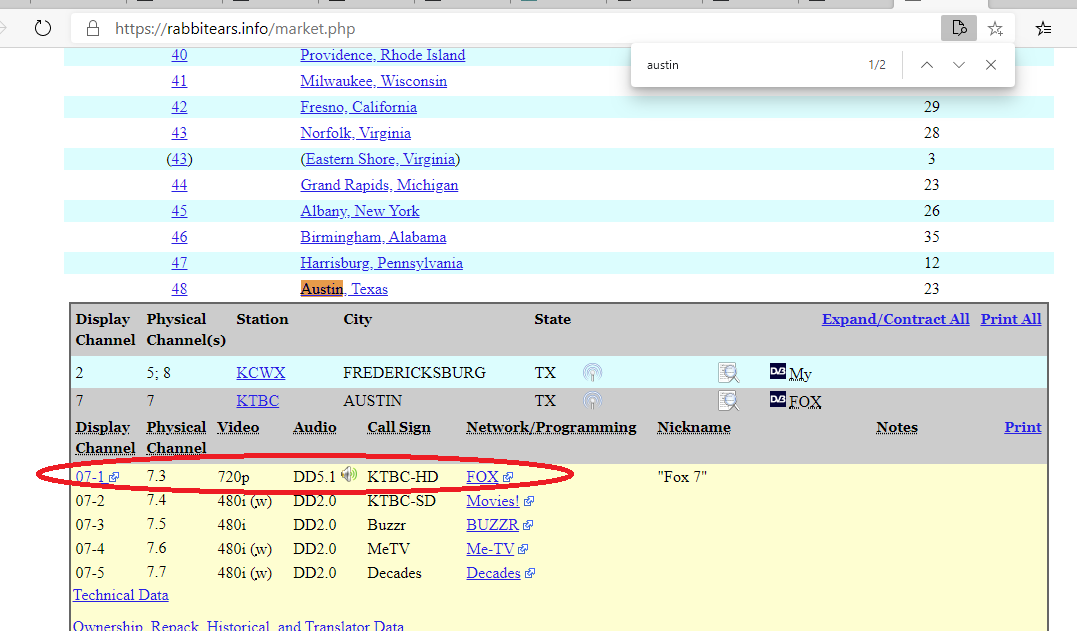The image size is (1077, 631).
Task: Click the Print All link
Action: click(1010, 319)
